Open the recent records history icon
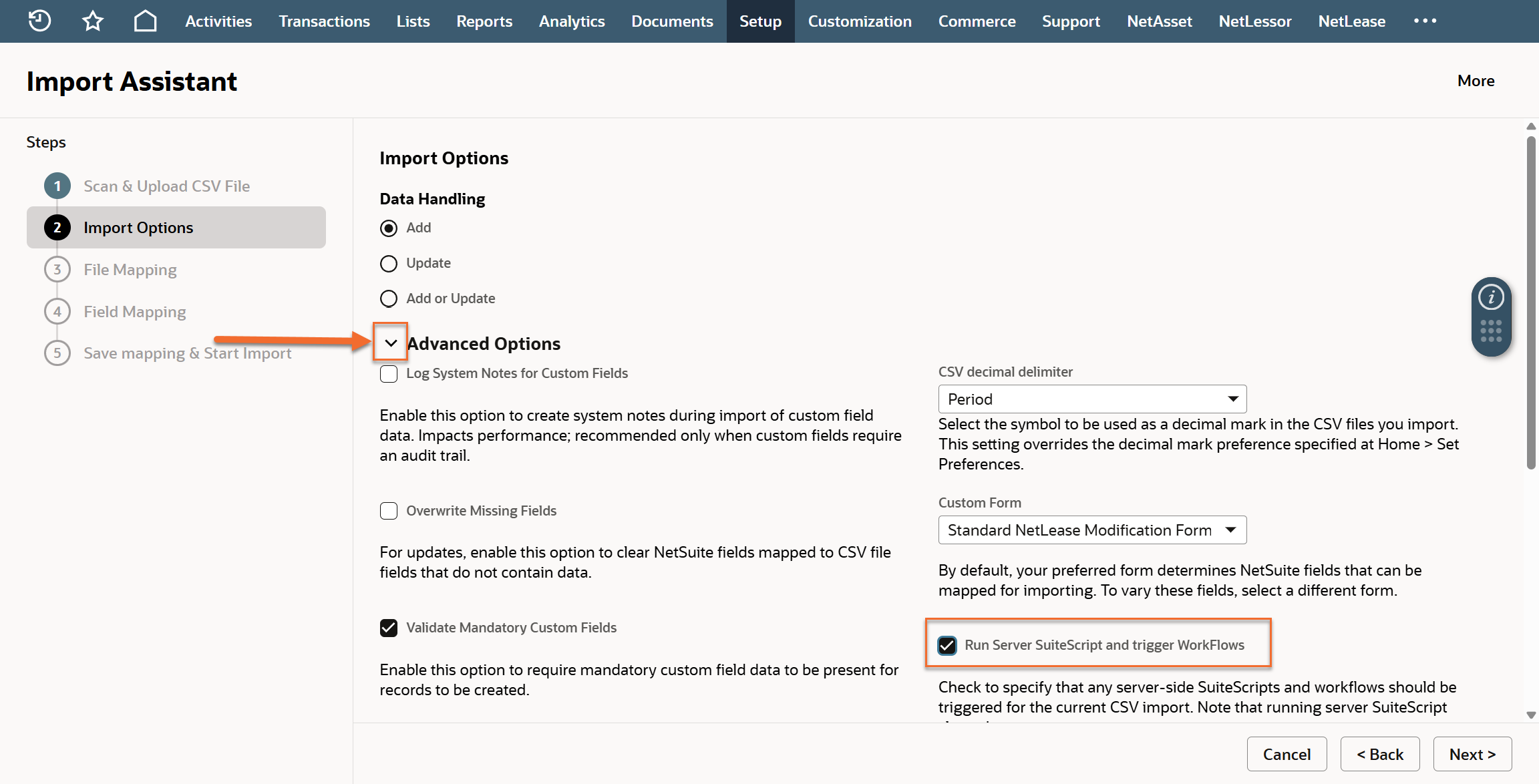 pyautogui.click(x=39, y=21)
